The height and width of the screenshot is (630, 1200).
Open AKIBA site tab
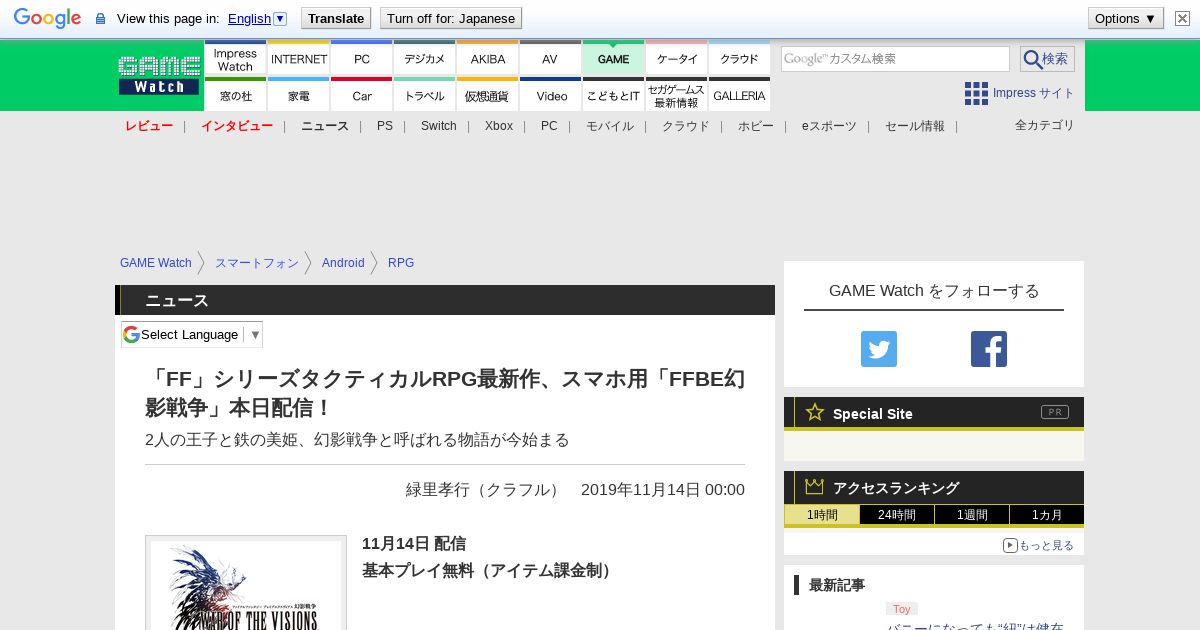click(x=488, y=59)
